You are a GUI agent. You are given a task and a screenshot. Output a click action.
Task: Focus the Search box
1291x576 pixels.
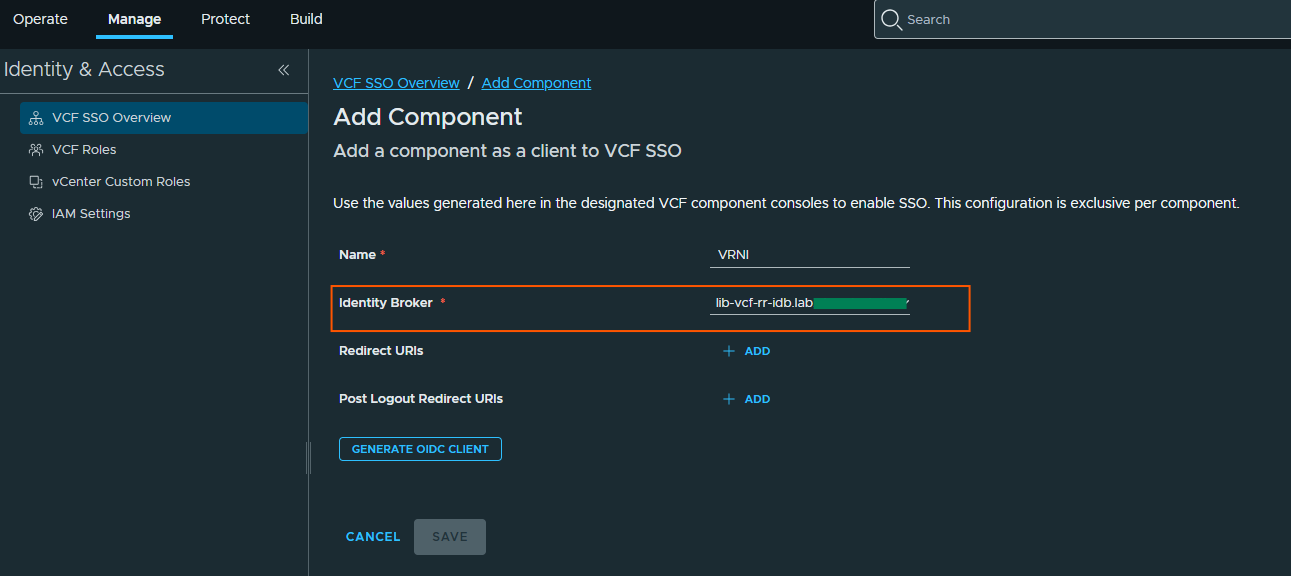[1082, 20]
